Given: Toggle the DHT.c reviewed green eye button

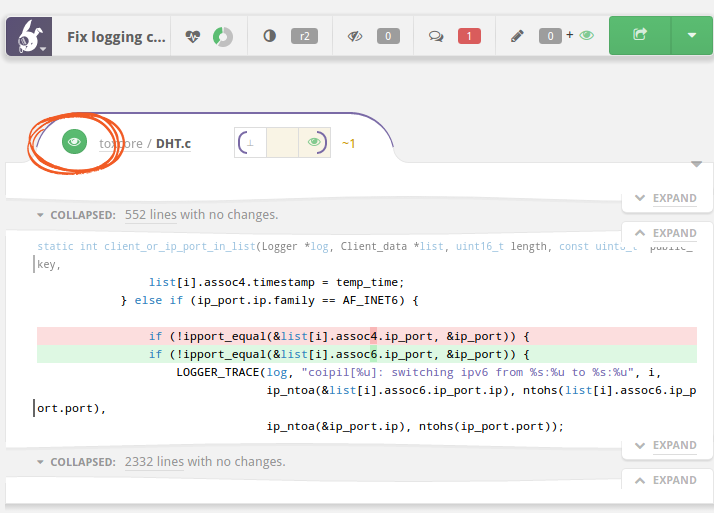Looking at the screenshot, I should pyautogui.click(x=74, y=142).
